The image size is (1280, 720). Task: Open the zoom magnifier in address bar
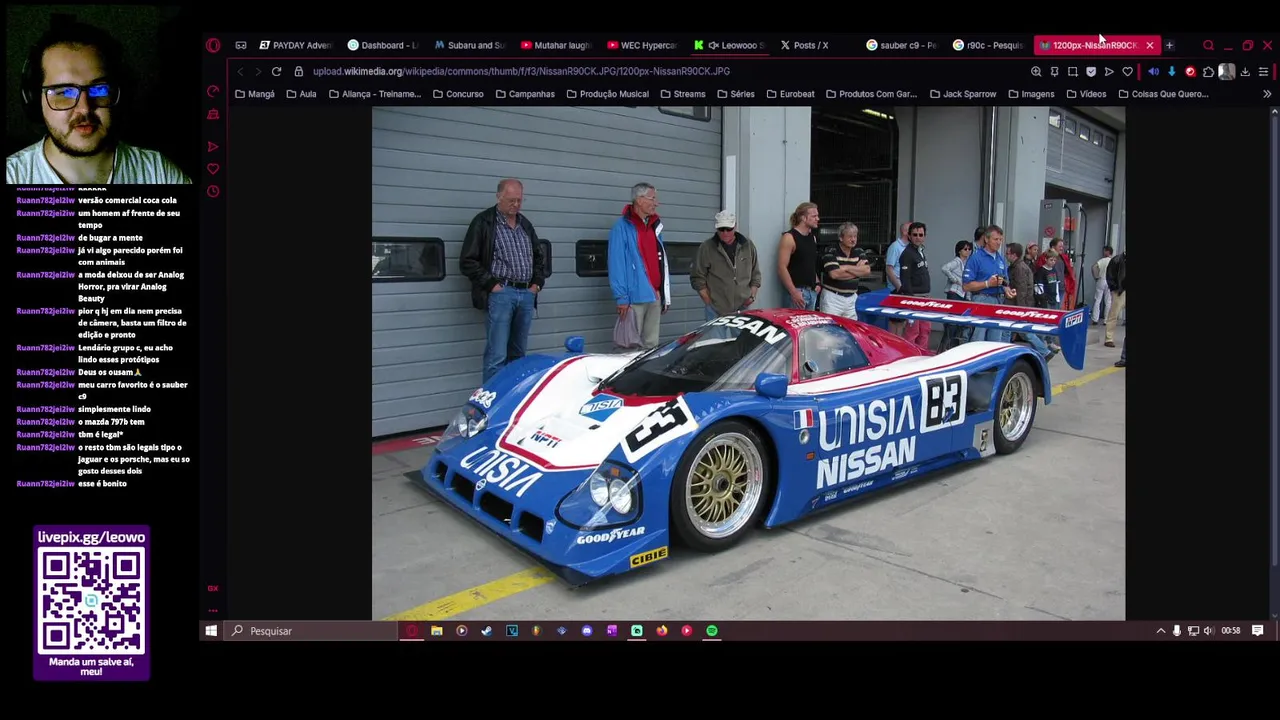(1036, 71)
